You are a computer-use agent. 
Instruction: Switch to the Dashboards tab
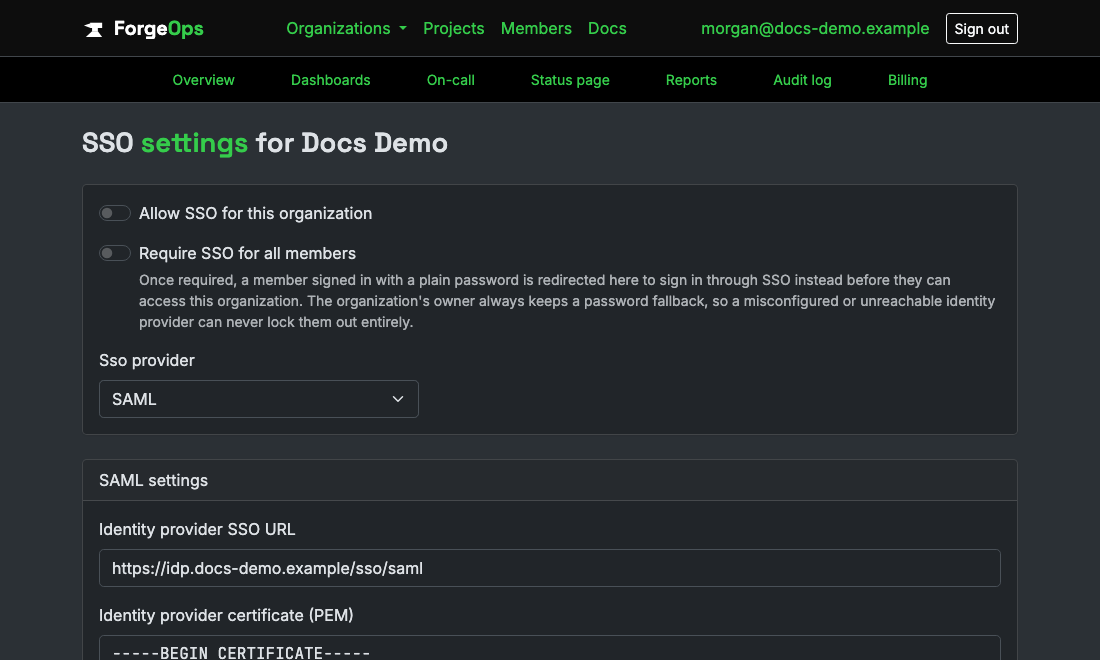pos(330,80)
